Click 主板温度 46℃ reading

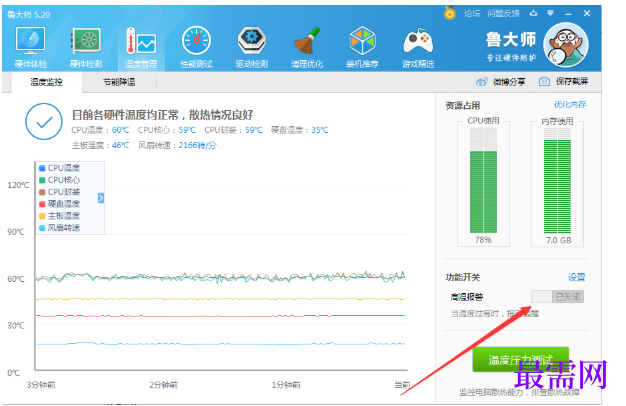click(100, 145)
